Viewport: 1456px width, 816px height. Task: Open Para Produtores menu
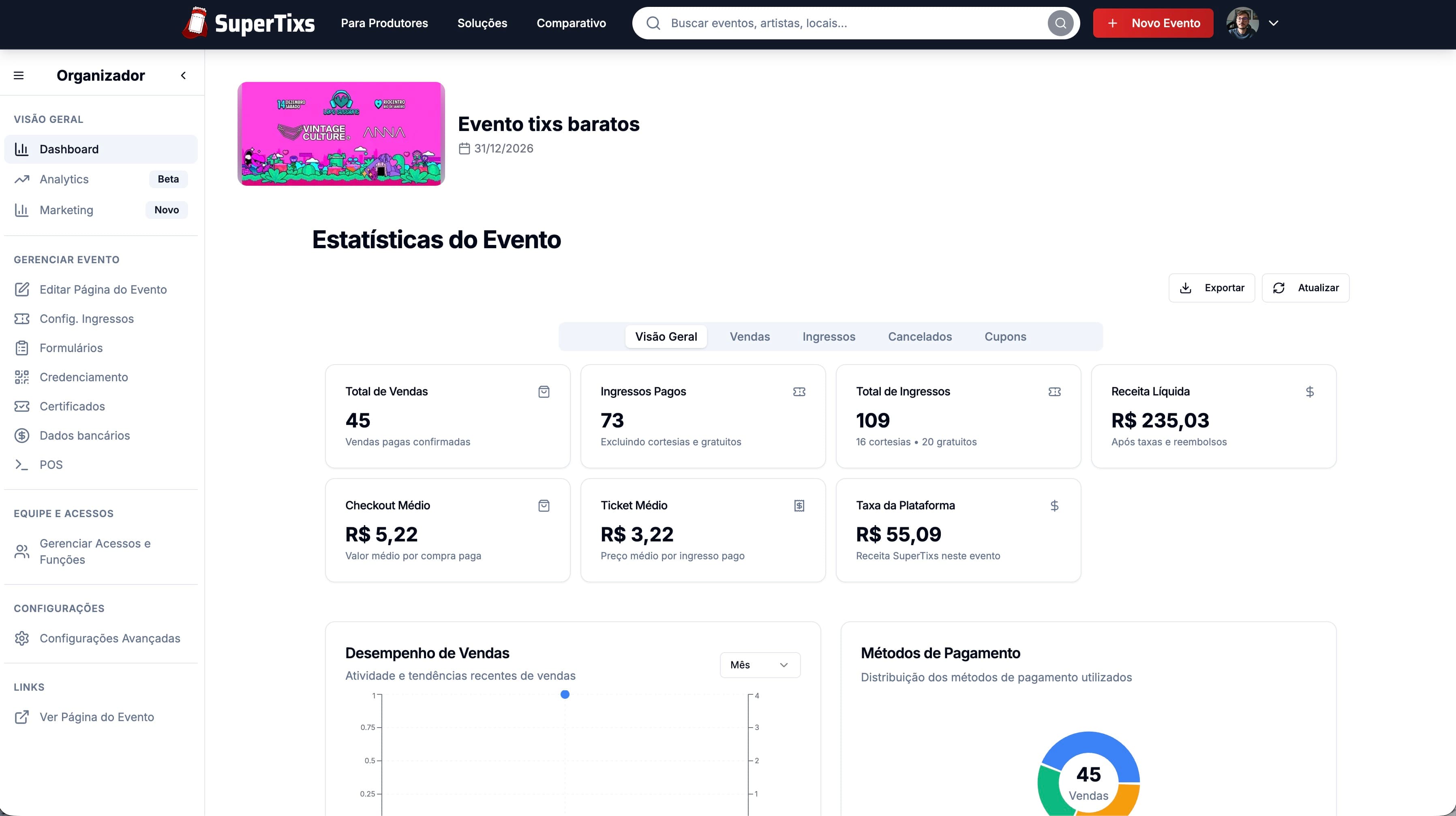click(x=384, y=23)
